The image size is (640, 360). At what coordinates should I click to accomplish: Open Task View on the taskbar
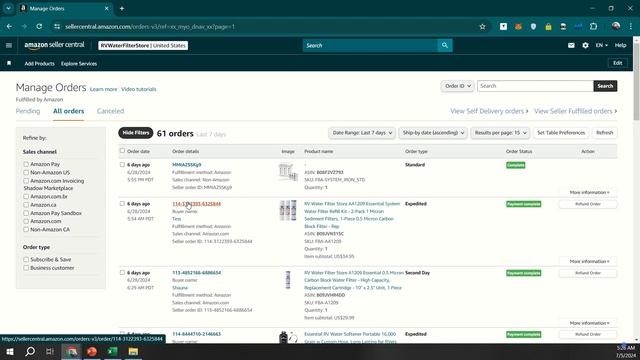(x=50, y=351)
